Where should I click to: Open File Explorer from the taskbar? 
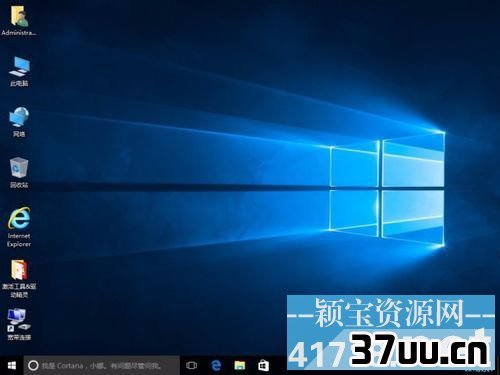(240, 365)
